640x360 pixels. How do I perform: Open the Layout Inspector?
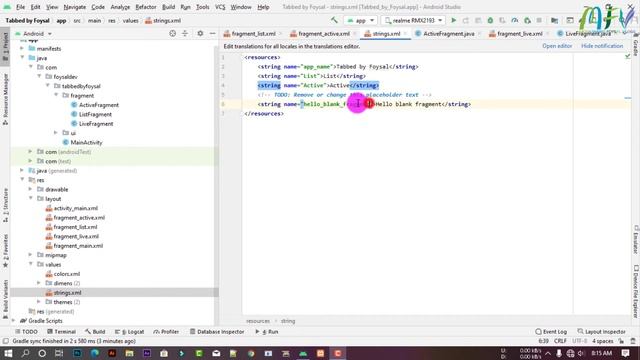(x=602, y=332)
